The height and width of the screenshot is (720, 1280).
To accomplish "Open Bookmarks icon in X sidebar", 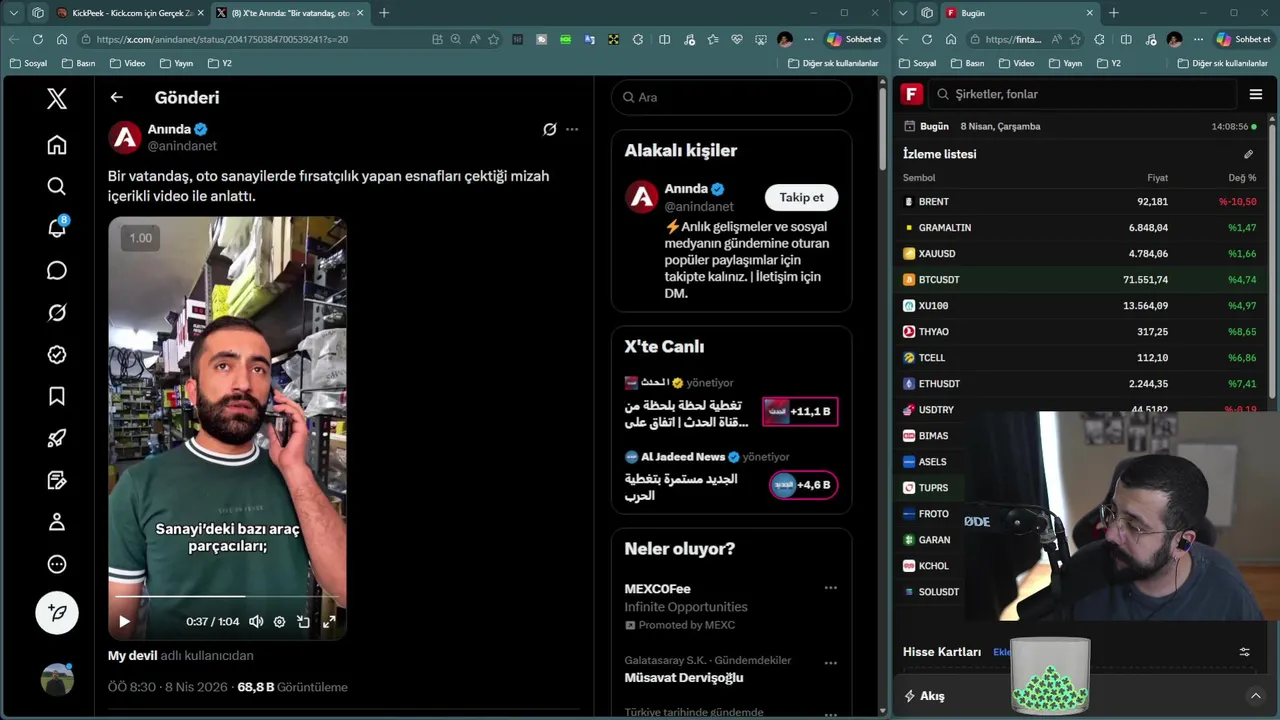I will point(57,397).
